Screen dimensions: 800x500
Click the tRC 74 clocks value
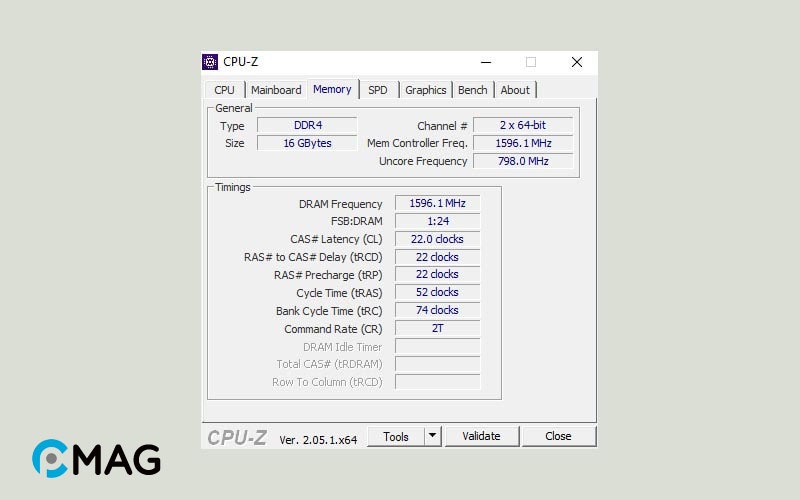pyautogui.click(x=437, y=310)
